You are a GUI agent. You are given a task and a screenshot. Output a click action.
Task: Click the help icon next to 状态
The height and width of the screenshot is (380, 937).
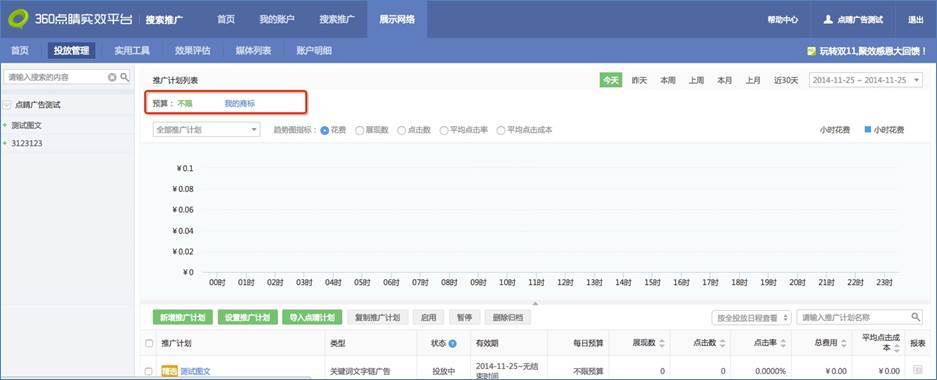[452, 344]
